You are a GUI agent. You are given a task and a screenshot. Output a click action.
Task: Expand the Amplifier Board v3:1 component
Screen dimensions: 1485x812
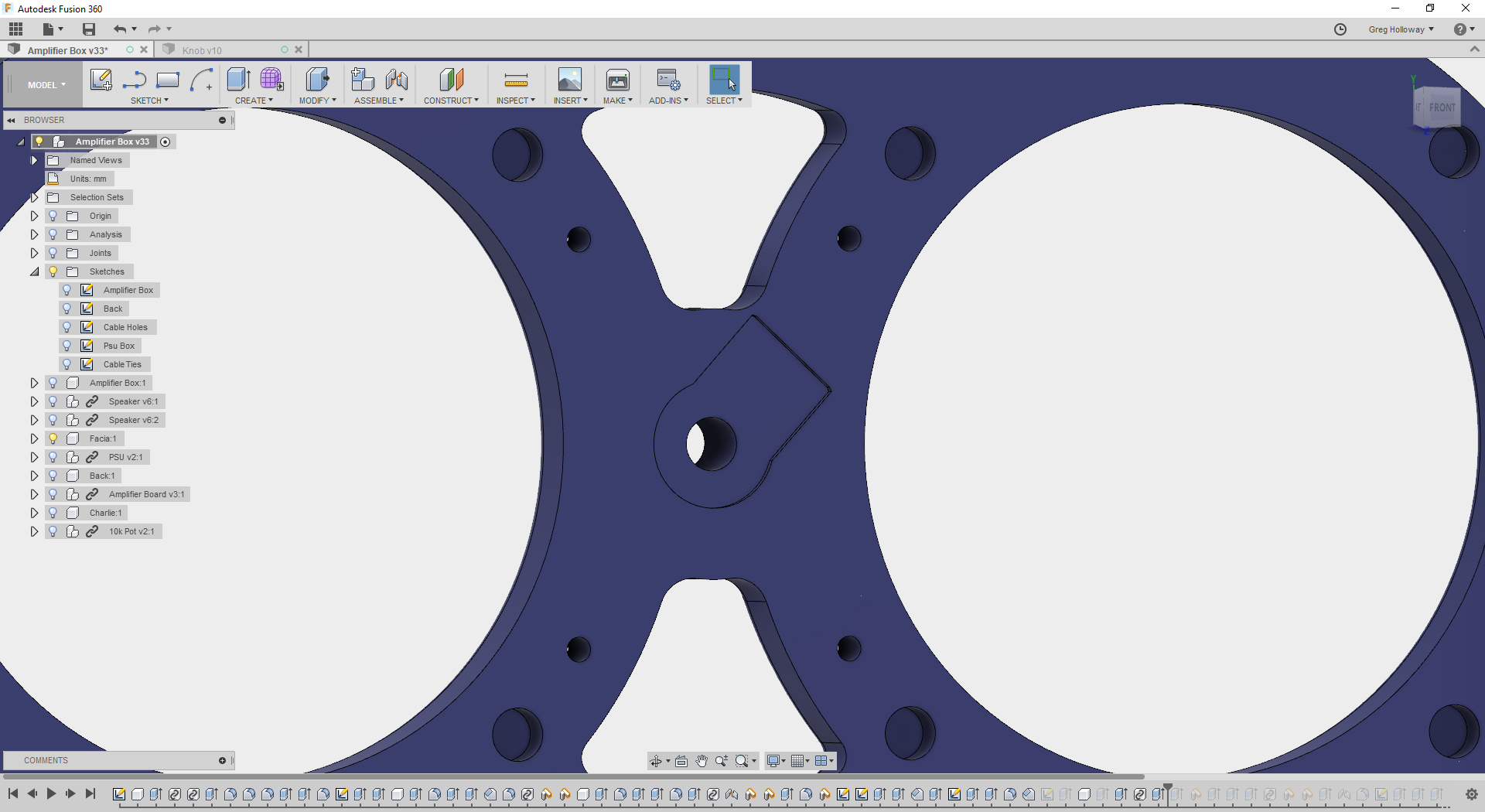pyautogui.click(x=33, y=494)
